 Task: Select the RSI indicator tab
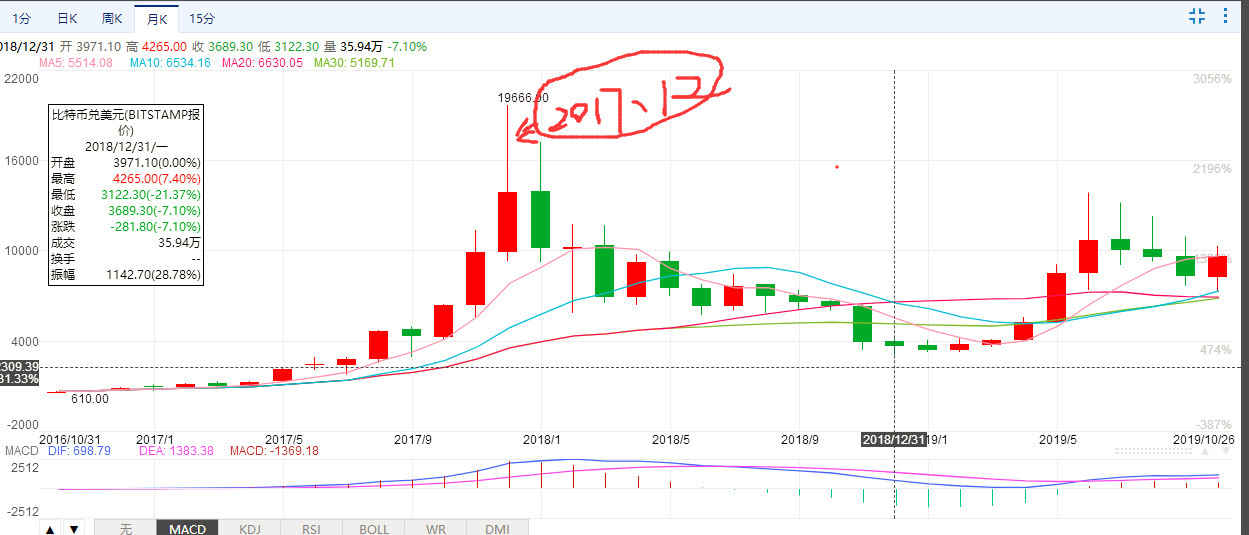(x=311, y=528)
